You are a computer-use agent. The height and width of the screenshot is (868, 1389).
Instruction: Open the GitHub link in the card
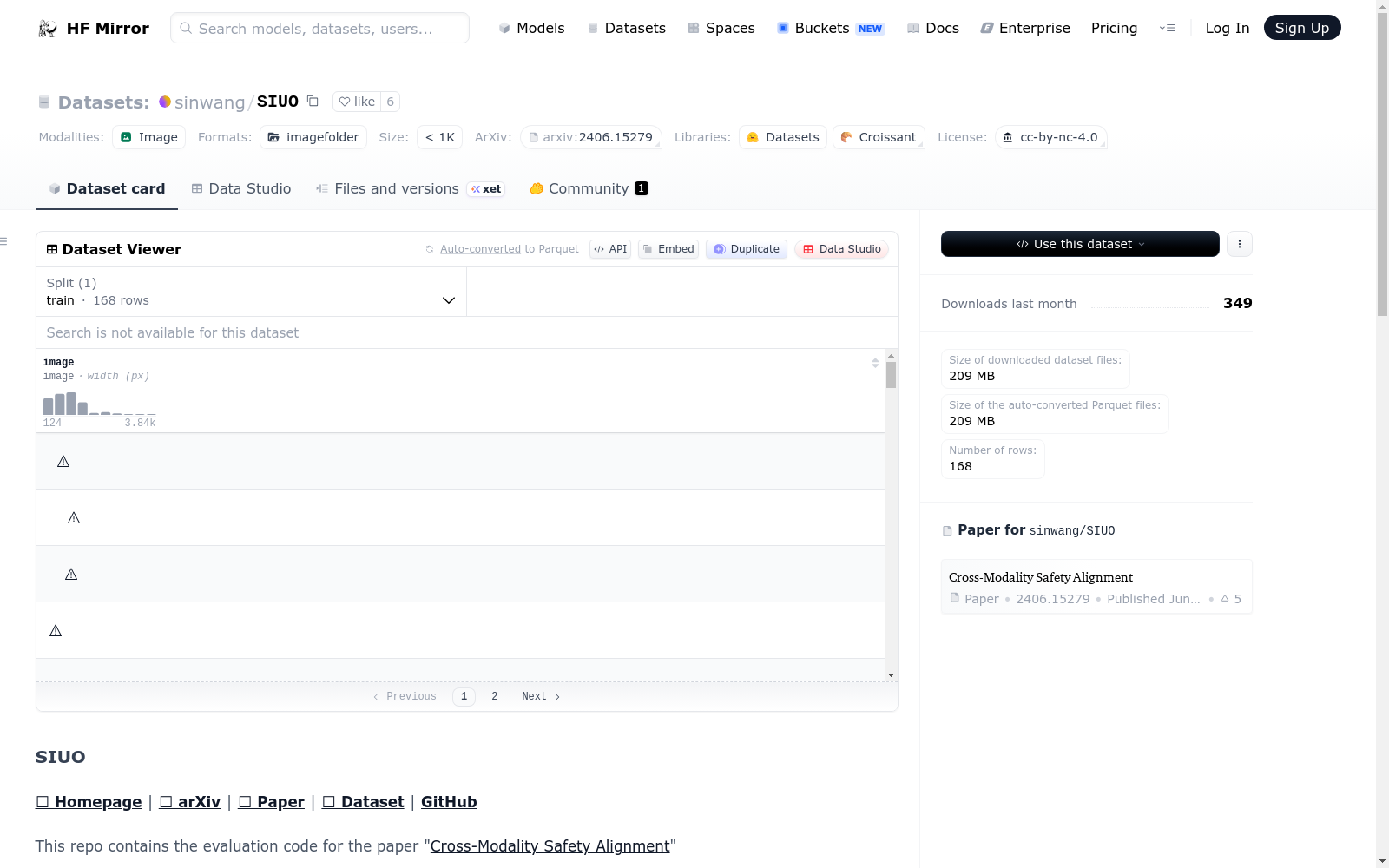coord(449,802)
